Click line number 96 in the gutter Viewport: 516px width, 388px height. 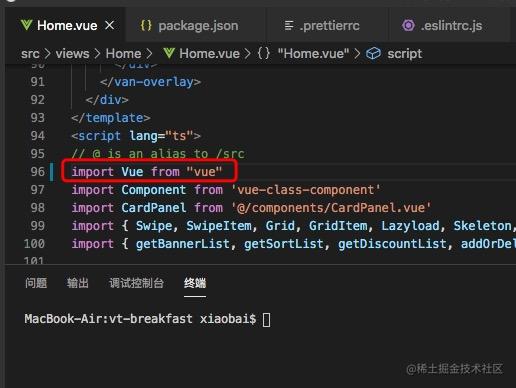[x=37, y=172]
